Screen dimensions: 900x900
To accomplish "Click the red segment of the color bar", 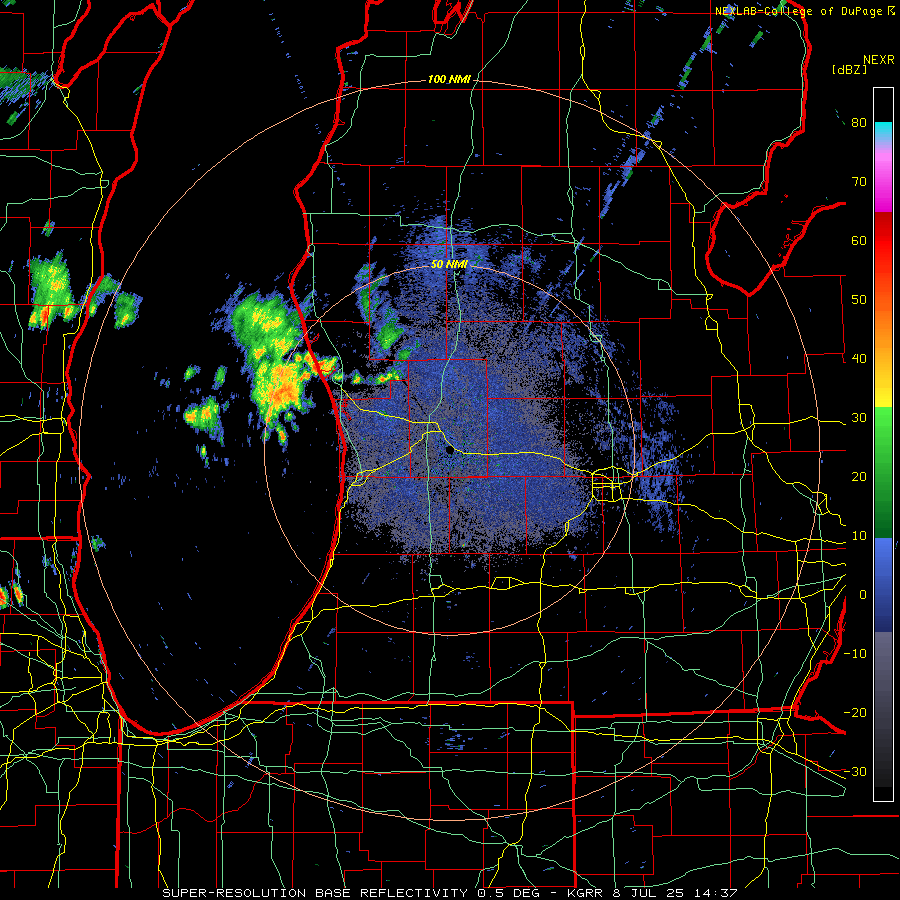I will tap(883, 241).
